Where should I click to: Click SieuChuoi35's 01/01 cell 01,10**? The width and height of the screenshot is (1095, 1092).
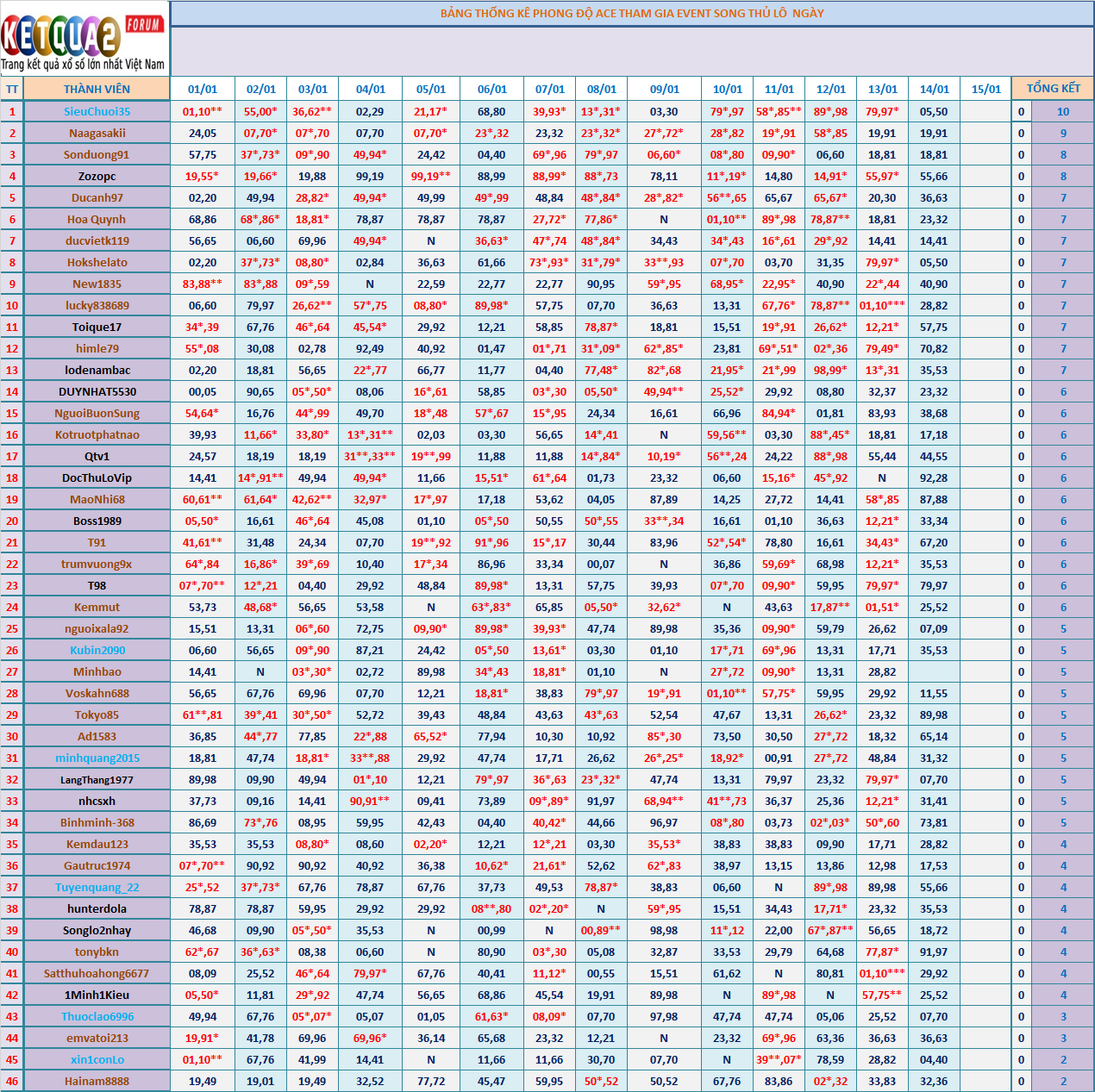203,111
